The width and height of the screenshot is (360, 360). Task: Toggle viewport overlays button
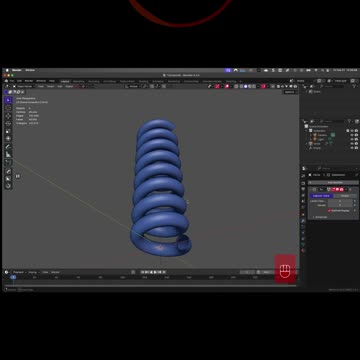[x=227, y=86]
